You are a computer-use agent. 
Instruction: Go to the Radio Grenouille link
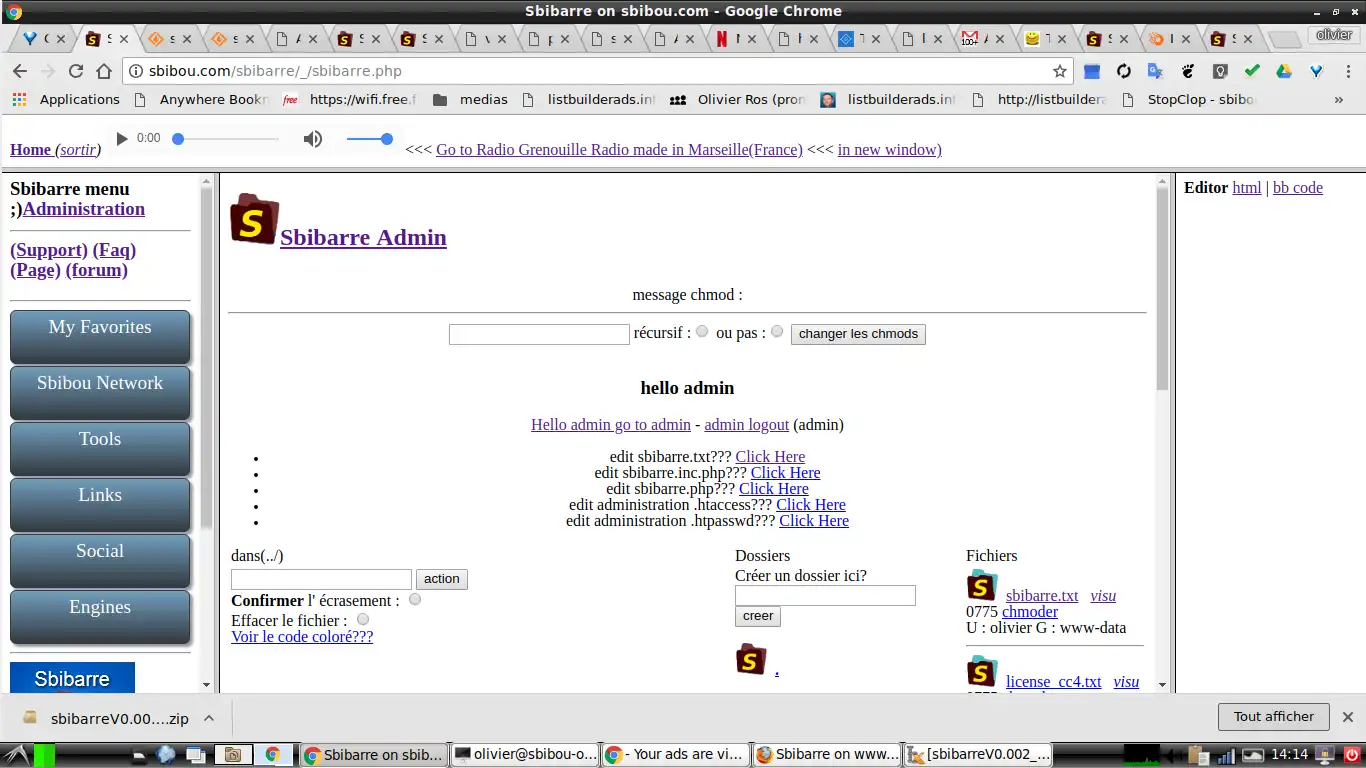point(619,150)
